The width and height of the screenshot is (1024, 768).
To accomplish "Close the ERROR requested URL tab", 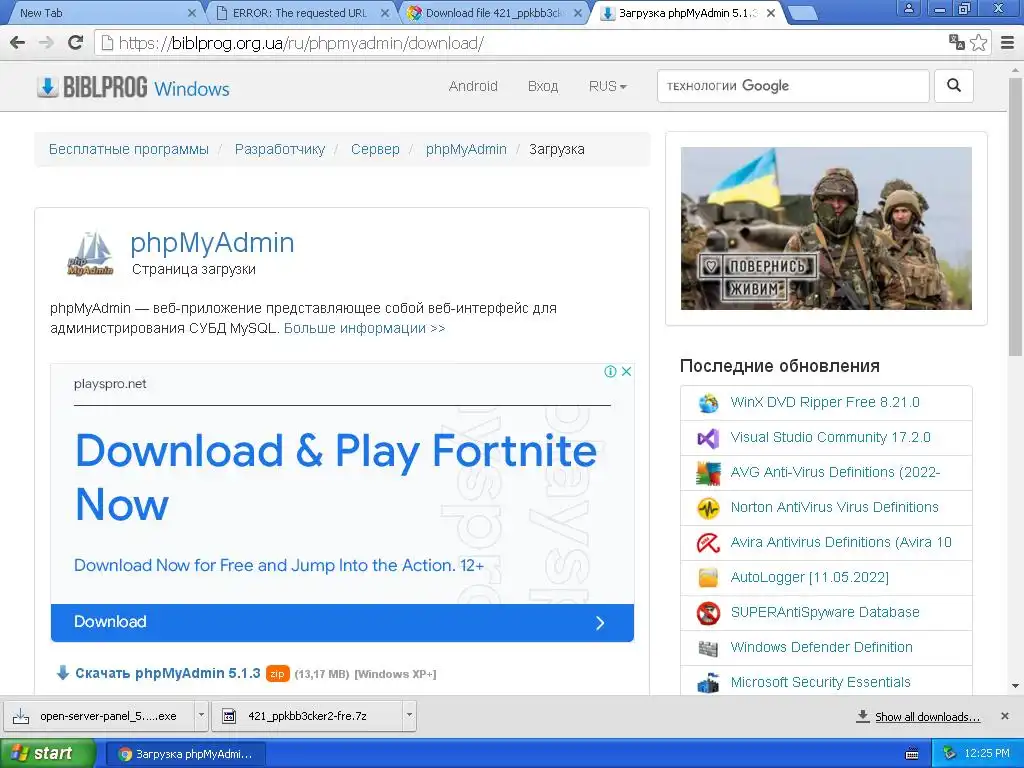I will 385,13.
